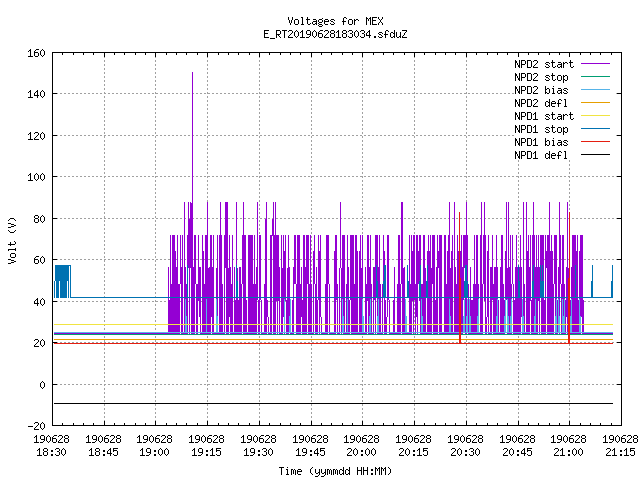The width and height of the screenshot is (640, 480).
Task: Click the y-axis tick label 100
Action: point(36,177)
